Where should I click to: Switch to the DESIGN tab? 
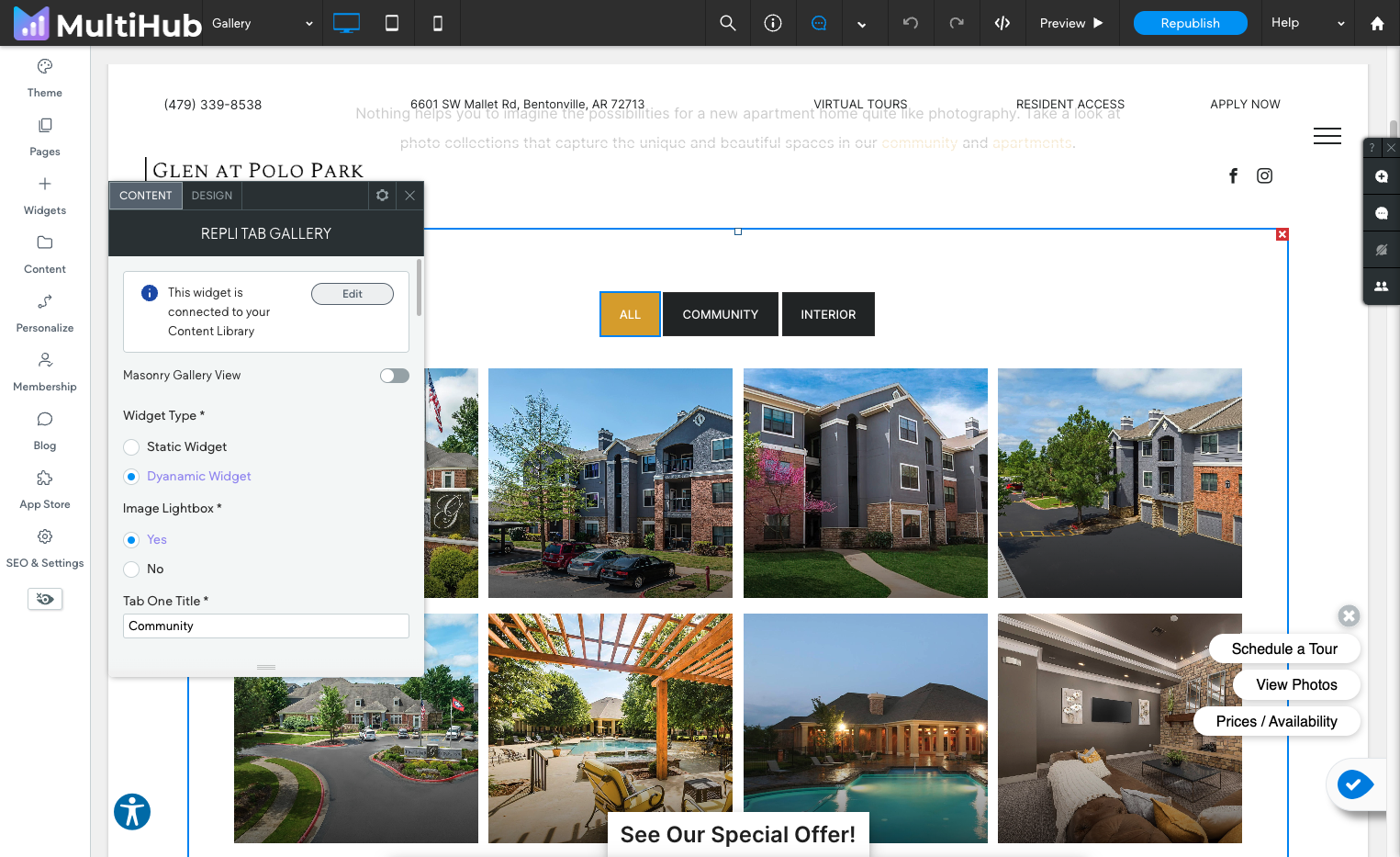click(212, 196)
